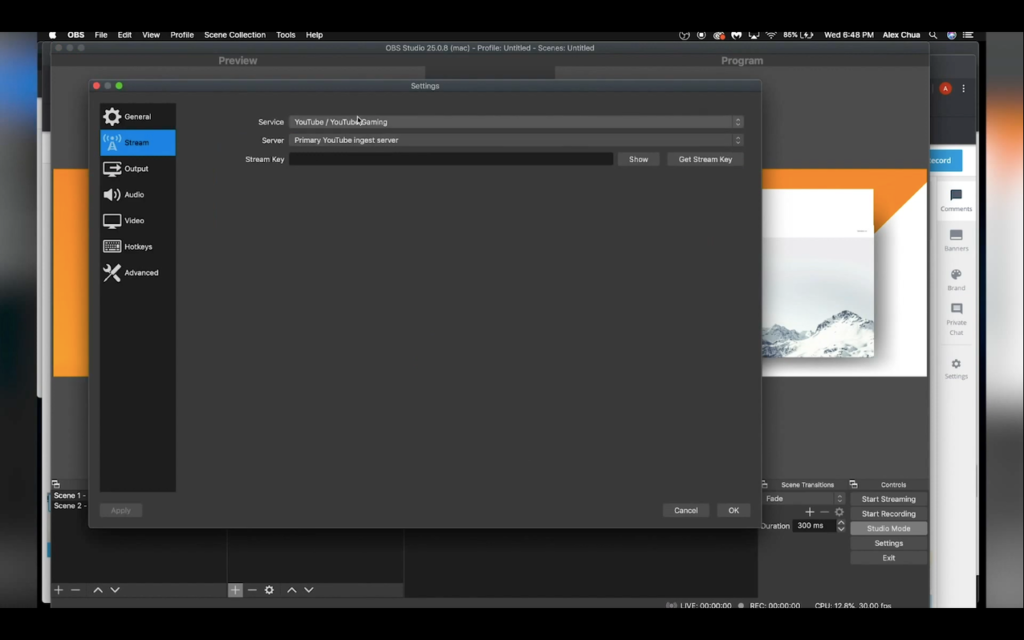Click the clock showing Wed 6:48 PM

coord(848,35)
